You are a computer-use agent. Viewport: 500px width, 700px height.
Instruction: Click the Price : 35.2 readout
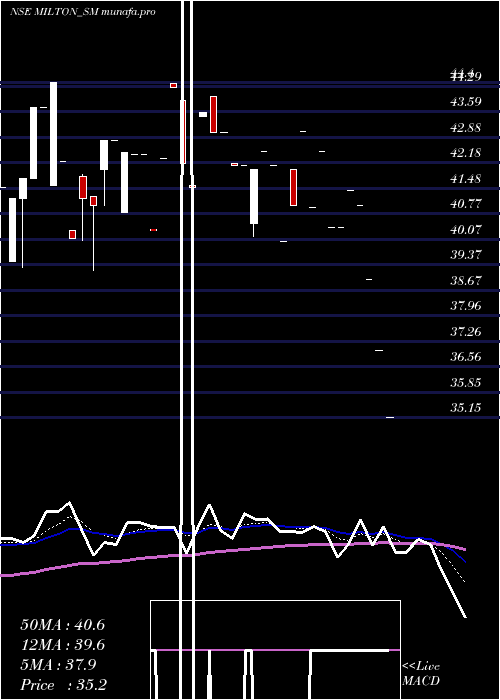point(63,685)
